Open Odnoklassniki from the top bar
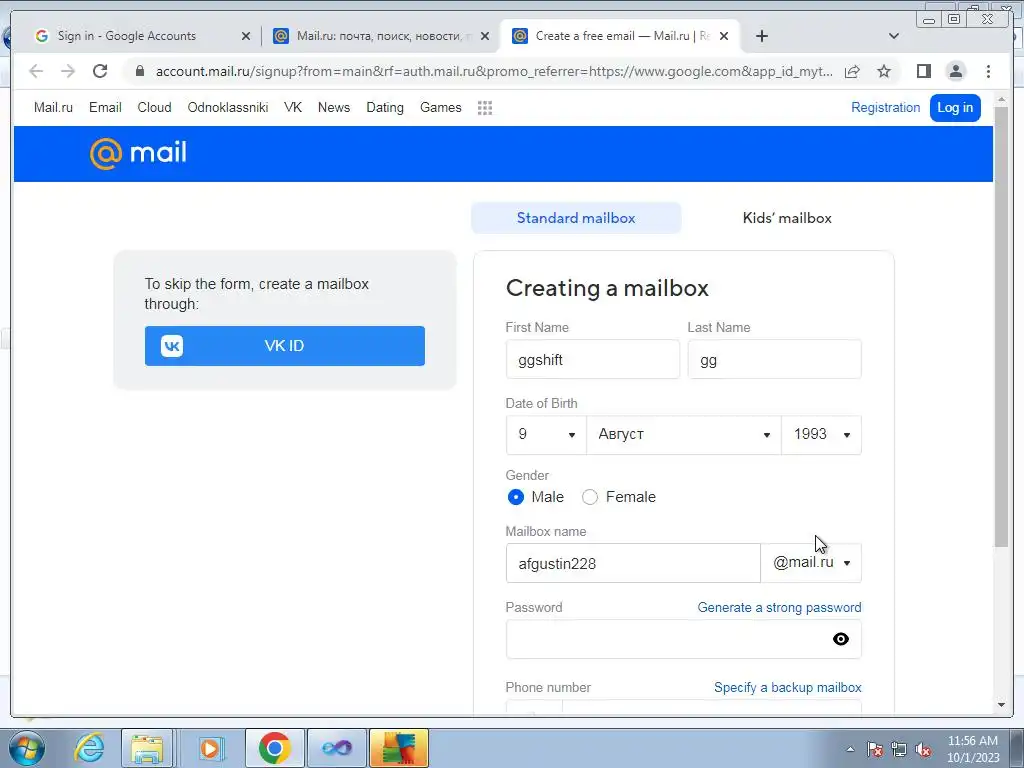The image size is (1024, 768). click(228, 108)
